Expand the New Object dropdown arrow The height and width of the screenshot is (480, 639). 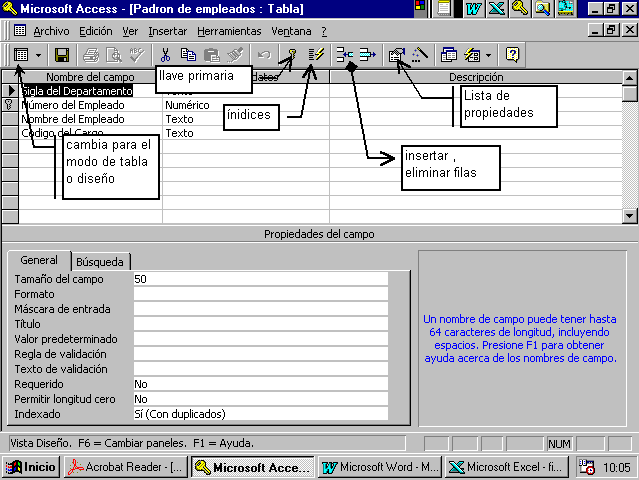488,55
